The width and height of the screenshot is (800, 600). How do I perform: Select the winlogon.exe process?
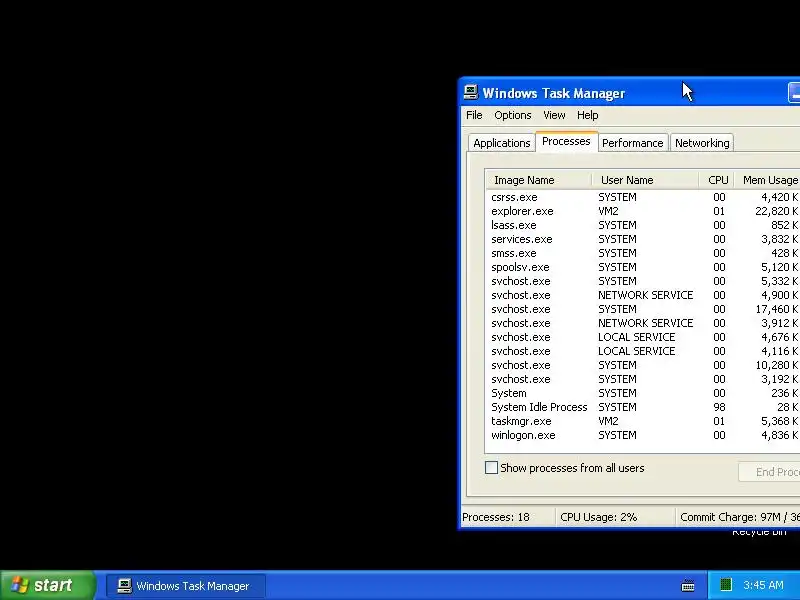643,435
